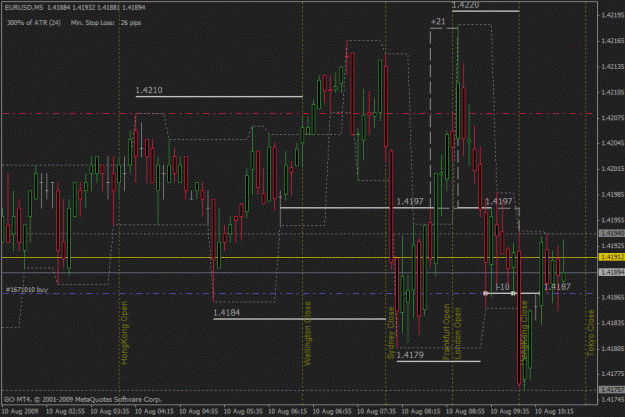Image resolution: width=625 pixels, height=417 pixels.
Task: Click the 1.41955 price axis value
Action: click(x=613, y=220)
